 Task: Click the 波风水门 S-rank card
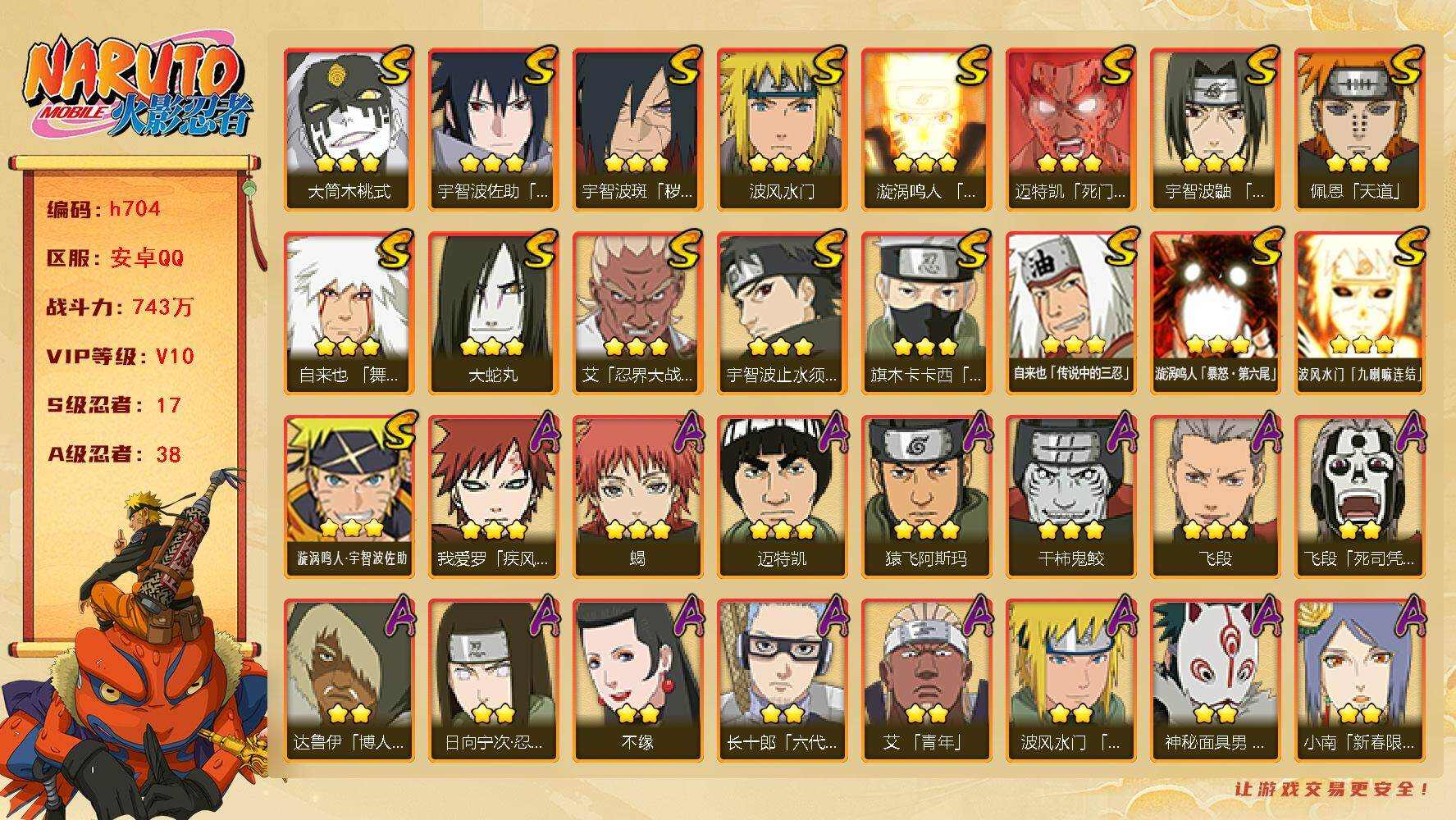click(x=782, y=130)
